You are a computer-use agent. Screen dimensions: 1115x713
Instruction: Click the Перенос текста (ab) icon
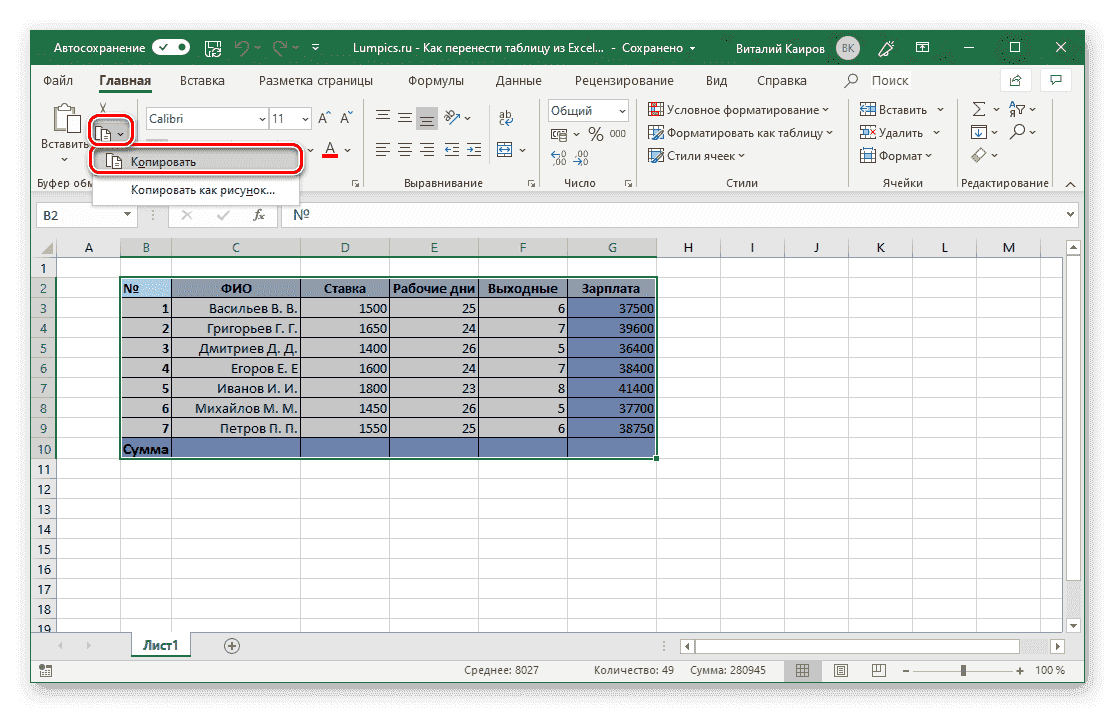coord(506,117)
